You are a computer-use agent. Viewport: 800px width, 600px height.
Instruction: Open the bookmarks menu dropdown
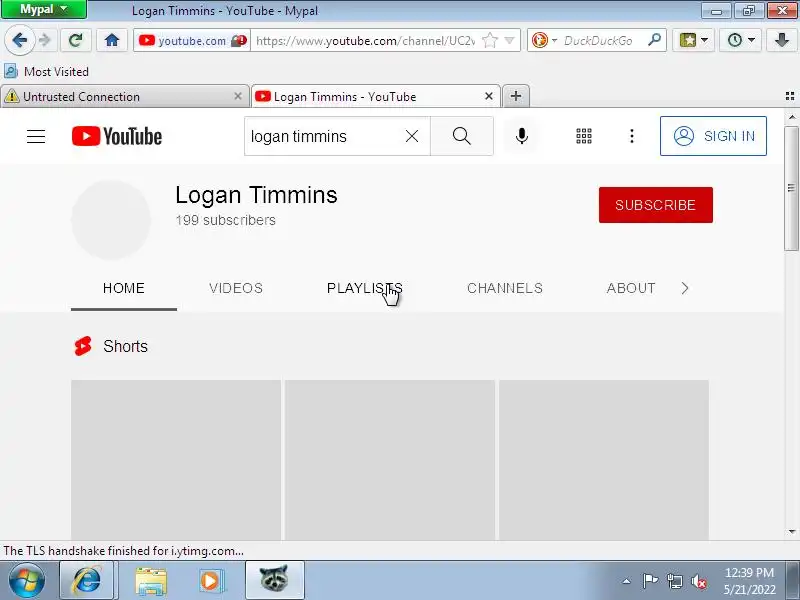(x=693, y=40)
